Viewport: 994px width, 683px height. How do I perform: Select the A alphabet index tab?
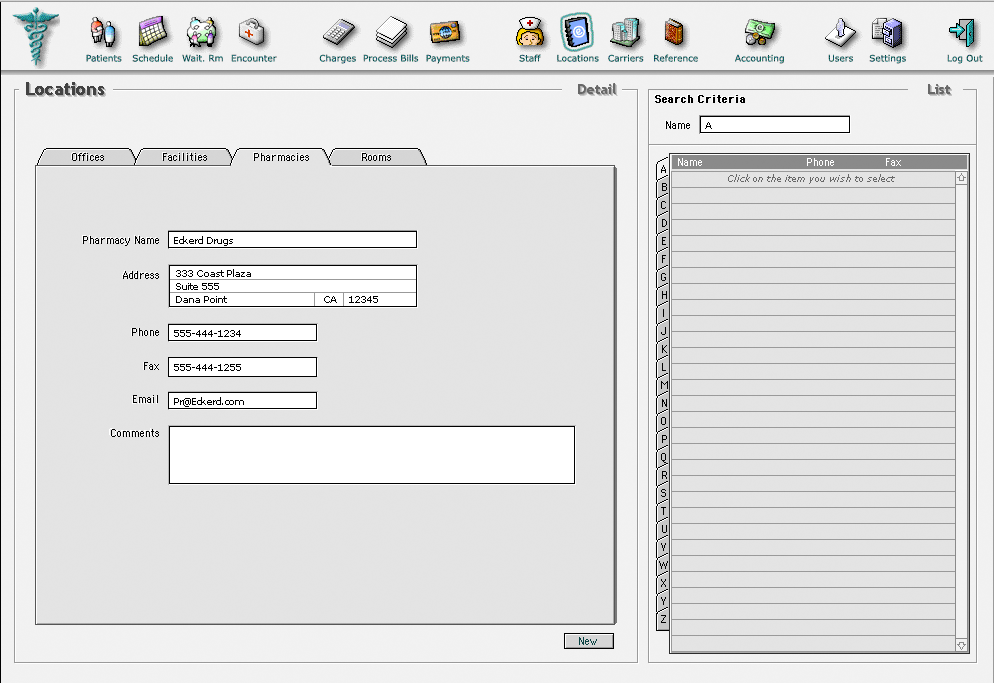[x=663, y=169]
